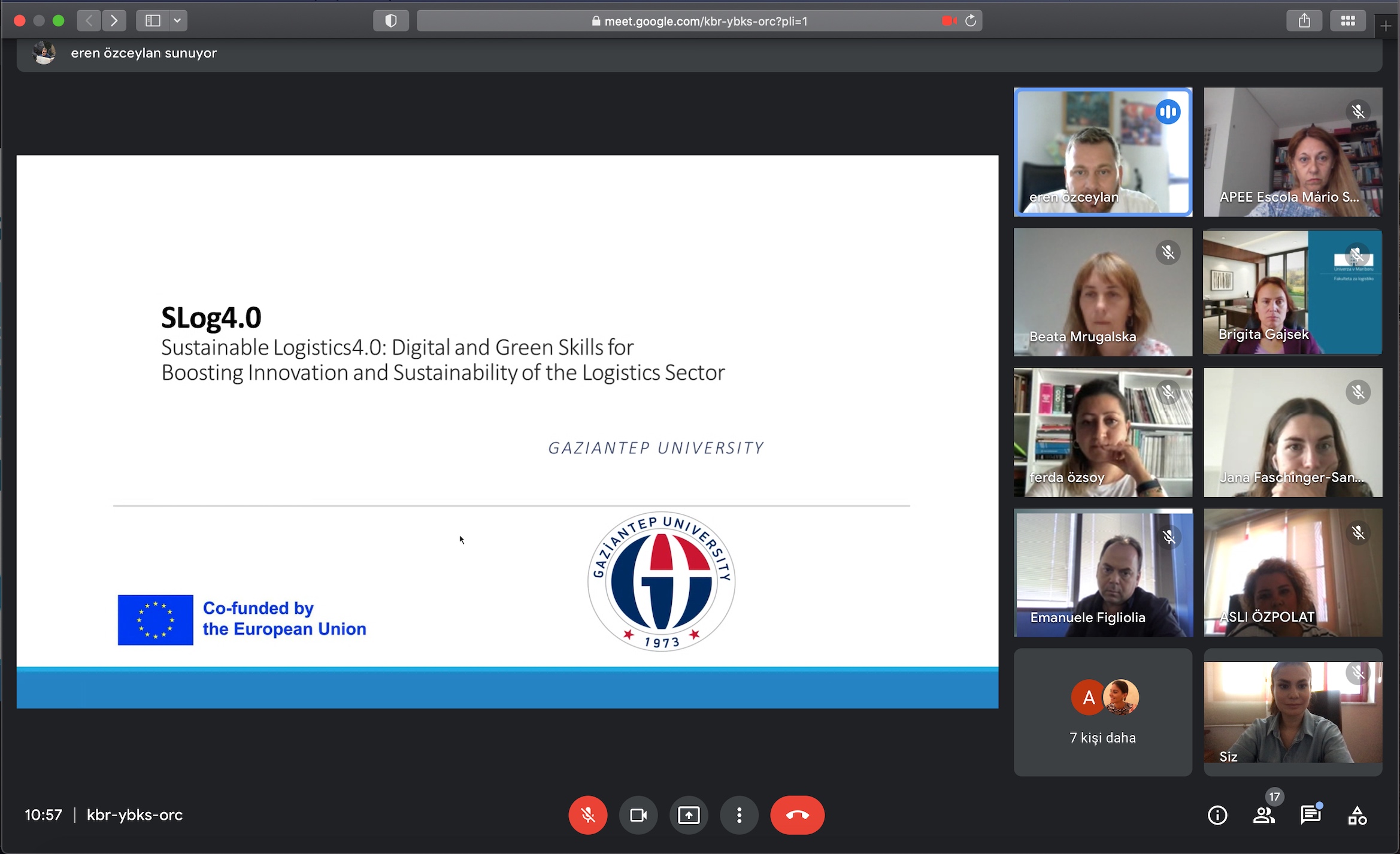The image size is (1400, 854).
Task: Open meeting details info icon
Action: (1217, 815)
